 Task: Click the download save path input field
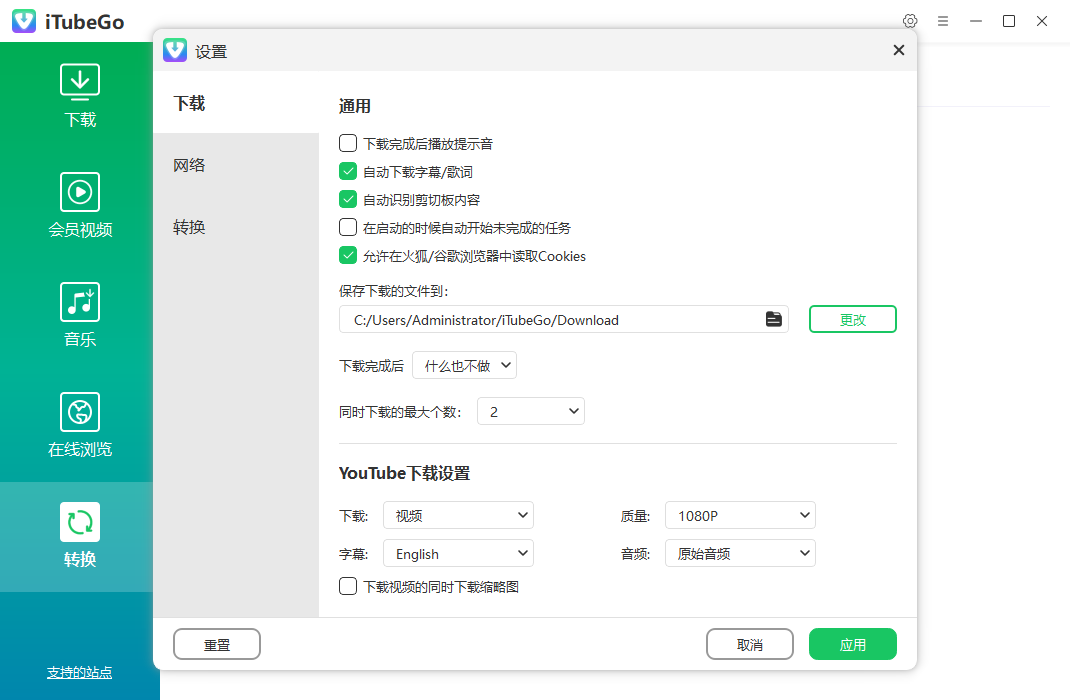pos(550,318)
